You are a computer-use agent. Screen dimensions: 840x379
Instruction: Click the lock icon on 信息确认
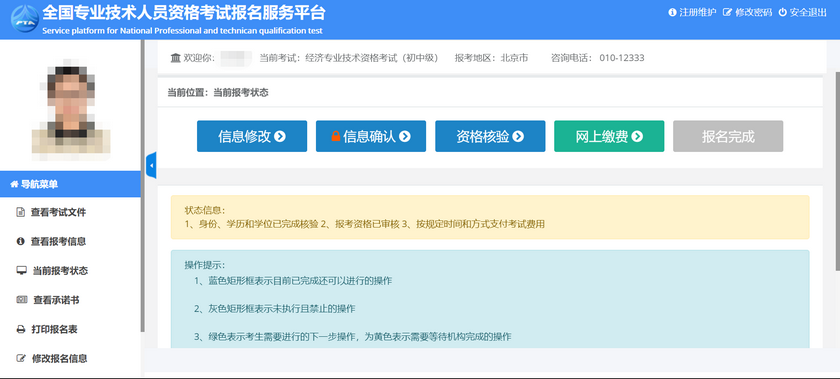[336, 136]
